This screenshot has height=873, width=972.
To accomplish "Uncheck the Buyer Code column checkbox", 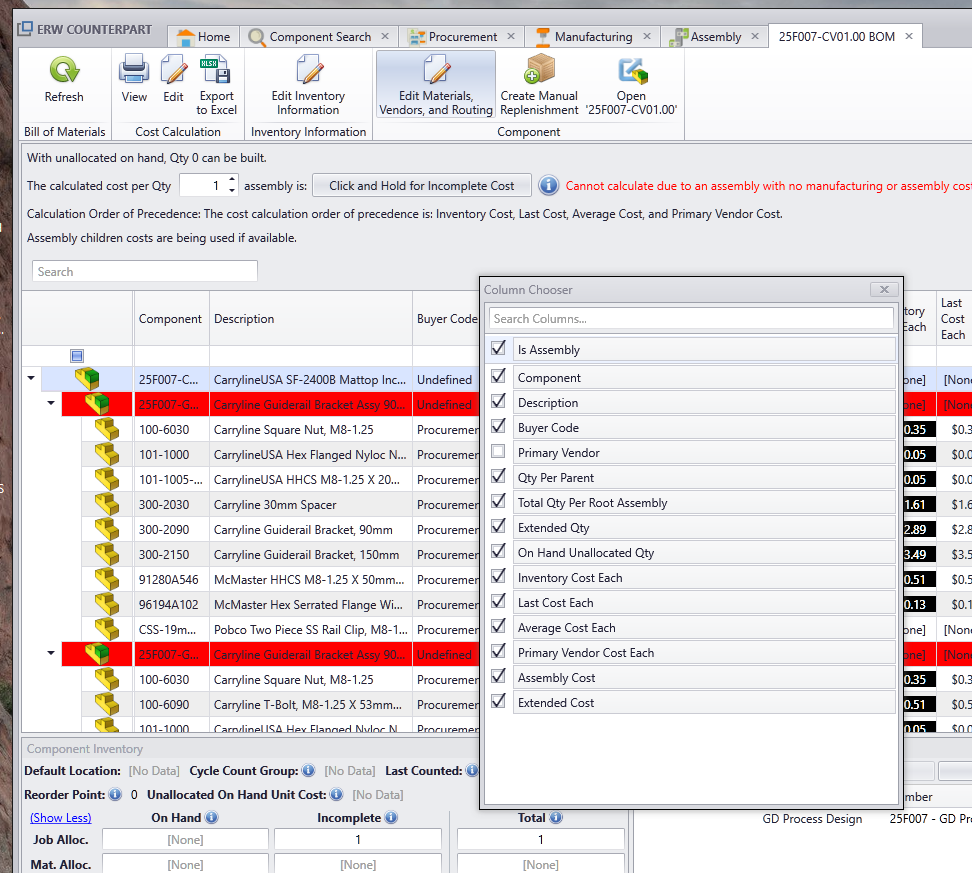I will pos(498,427).
